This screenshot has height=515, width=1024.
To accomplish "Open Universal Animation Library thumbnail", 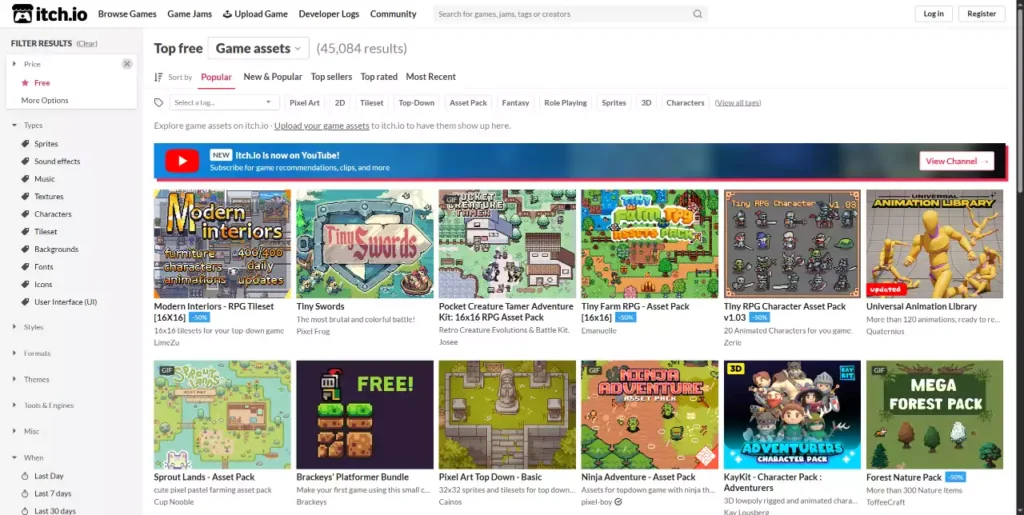I will click(935, 244).
